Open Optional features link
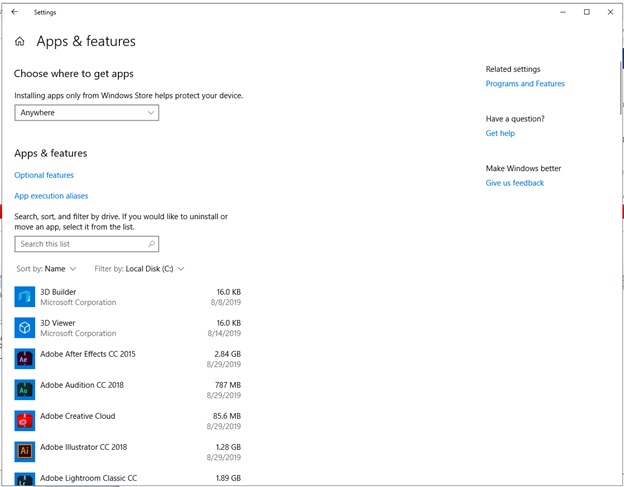Screen dimensions: 624x487 coord(44,175)
